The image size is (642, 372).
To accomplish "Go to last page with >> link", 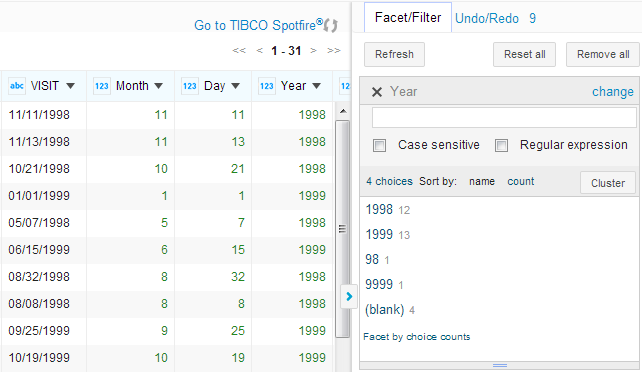I will pos(334,51).
